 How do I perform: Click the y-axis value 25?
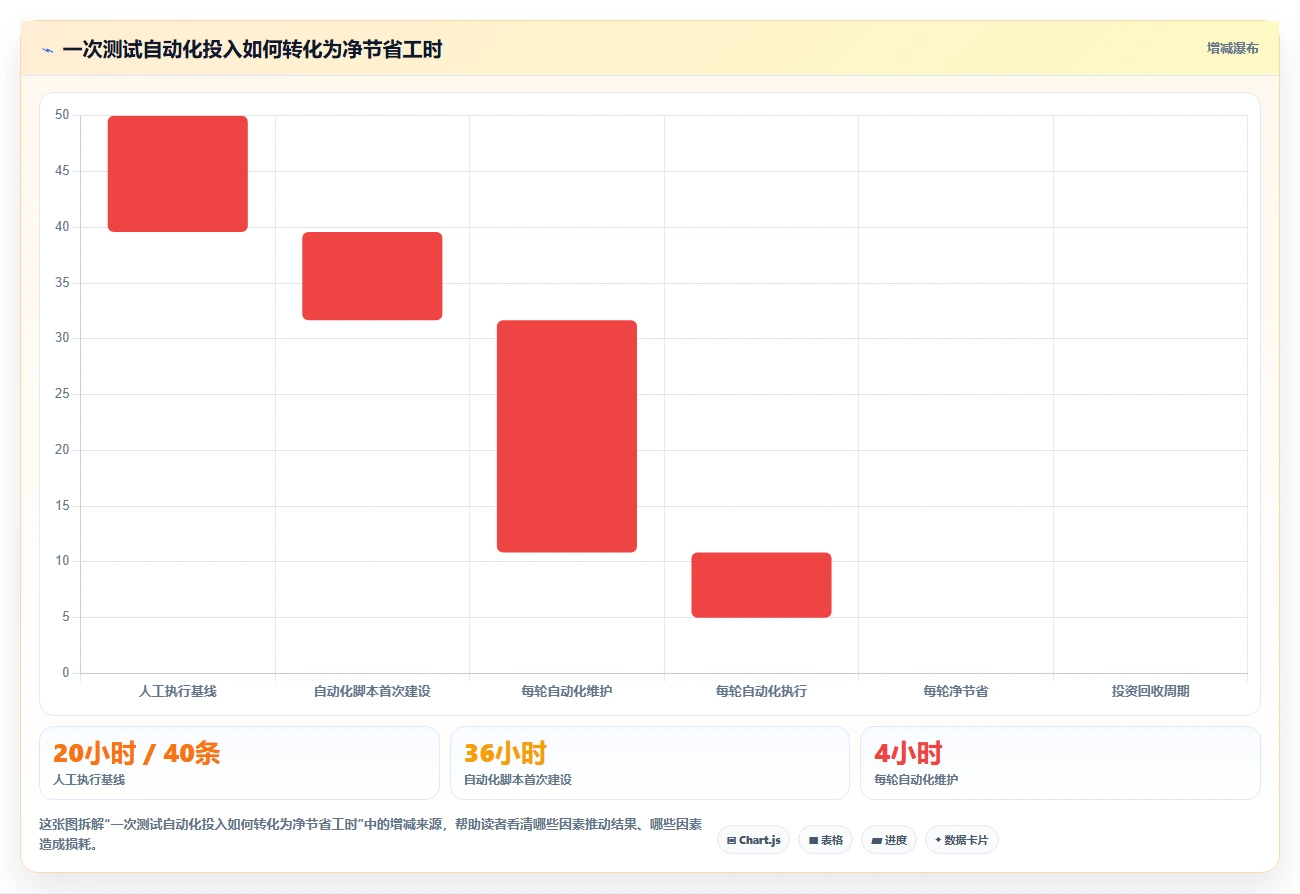point(62,394)
